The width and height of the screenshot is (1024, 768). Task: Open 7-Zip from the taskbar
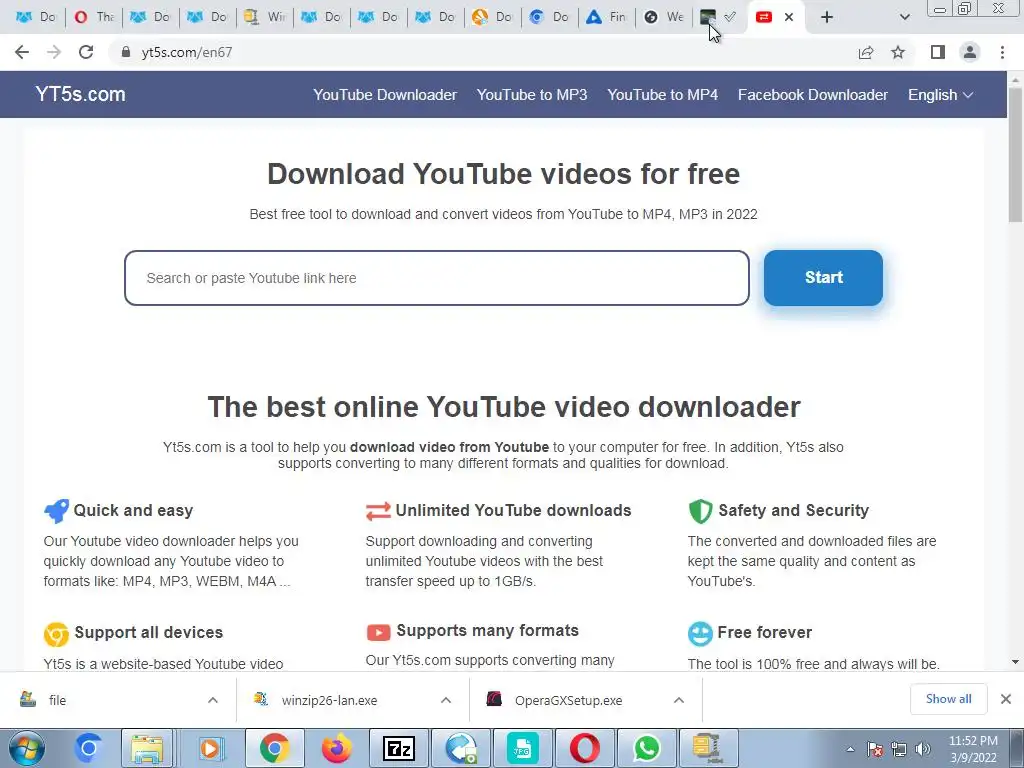pos(399,748)
